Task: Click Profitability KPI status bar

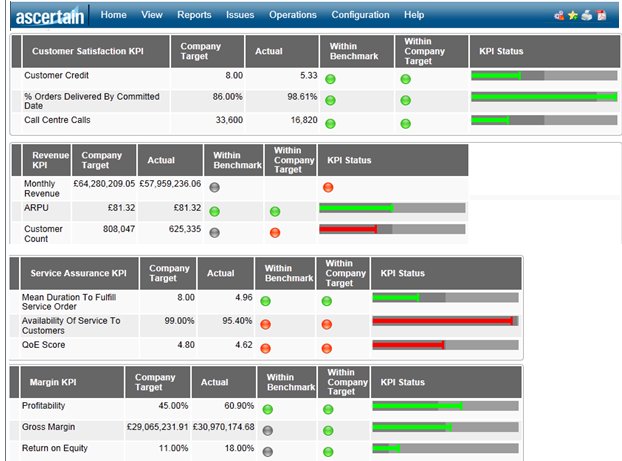Action: point(445,406)
